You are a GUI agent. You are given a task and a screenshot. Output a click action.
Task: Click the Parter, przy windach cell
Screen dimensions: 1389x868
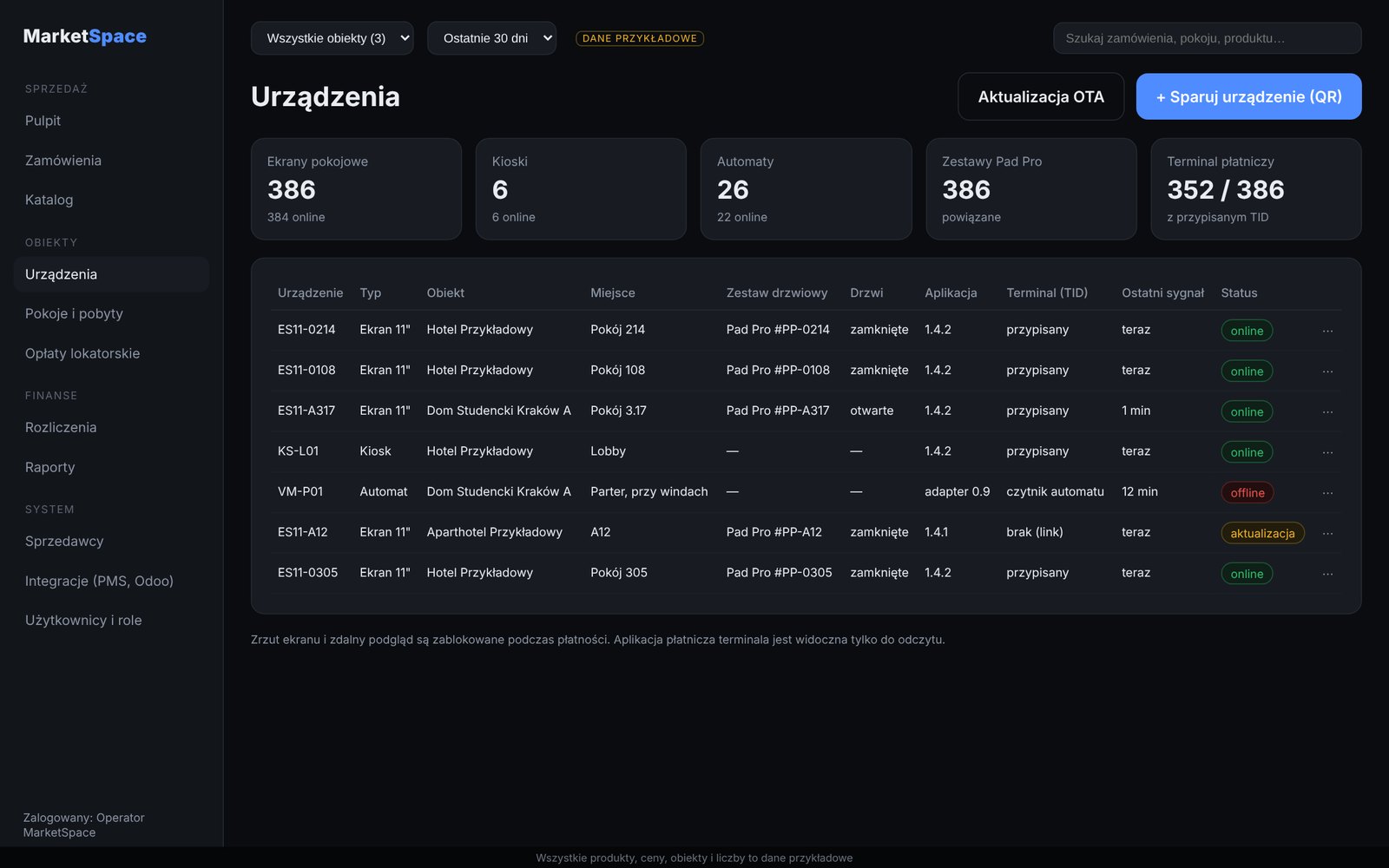pos(649,491)
